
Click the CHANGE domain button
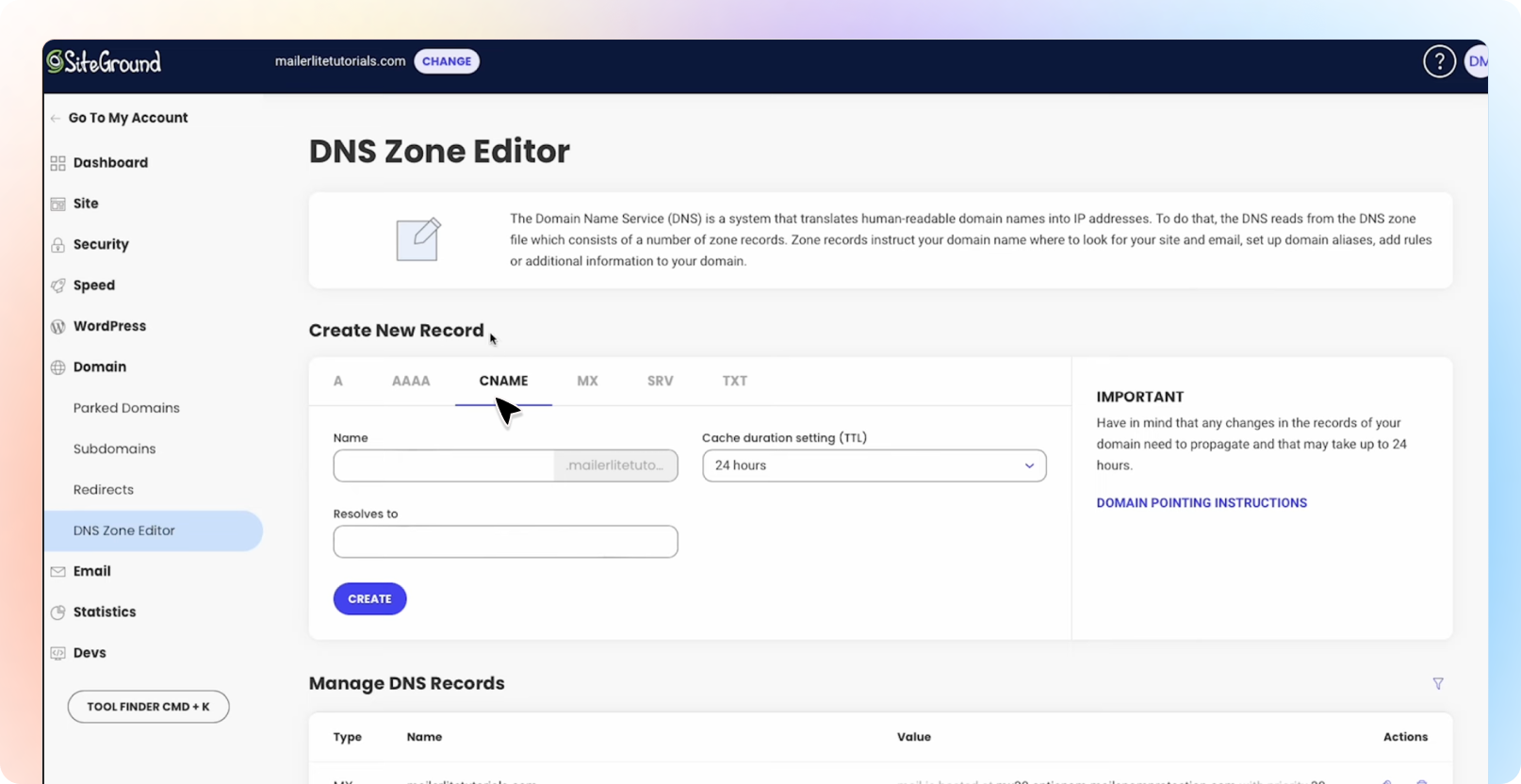click(447, 61)
